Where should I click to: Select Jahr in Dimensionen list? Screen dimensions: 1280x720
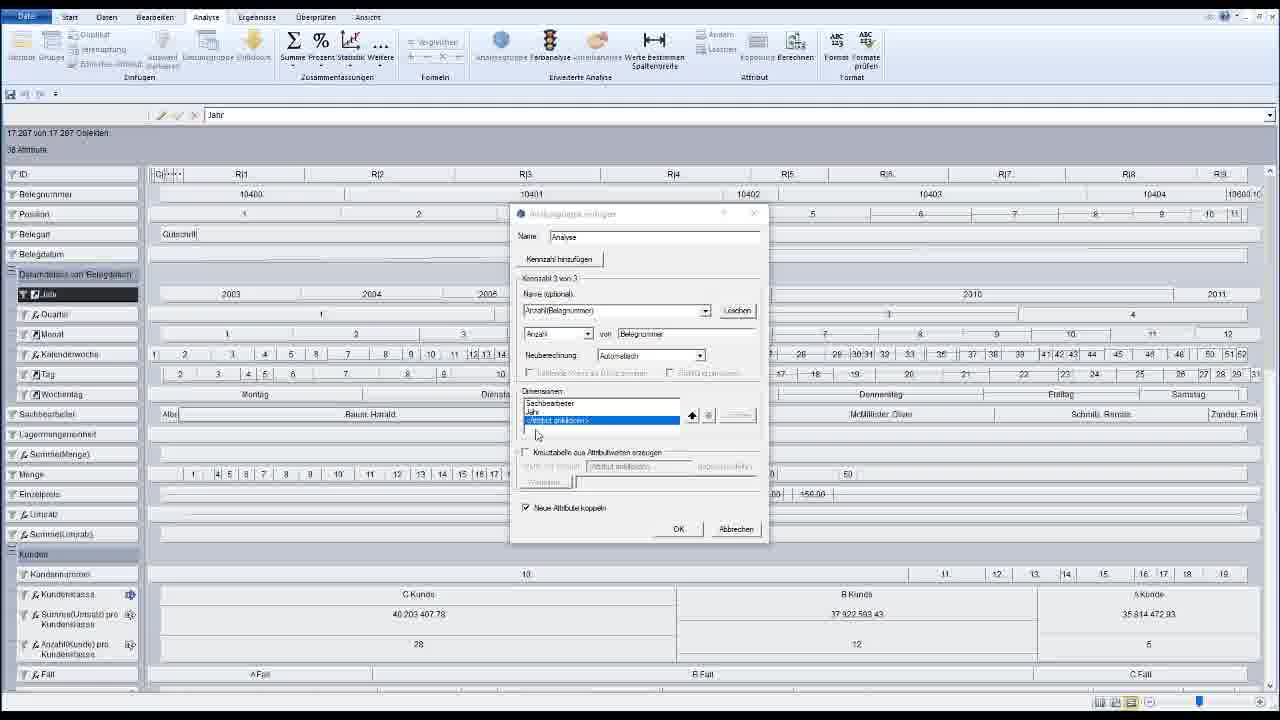pos(601,412)
